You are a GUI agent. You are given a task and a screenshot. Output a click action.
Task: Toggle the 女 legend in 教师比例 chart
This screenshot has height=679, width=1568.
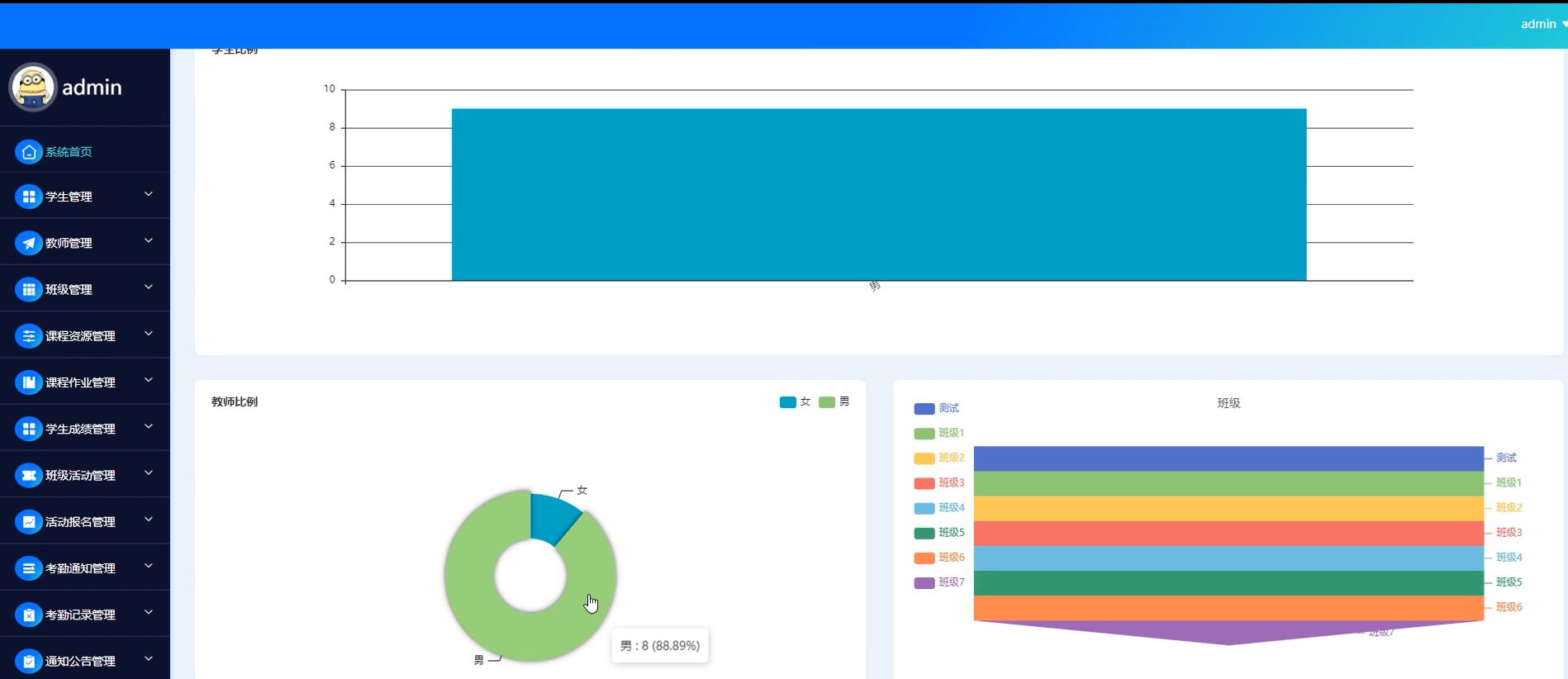[795, 401]
